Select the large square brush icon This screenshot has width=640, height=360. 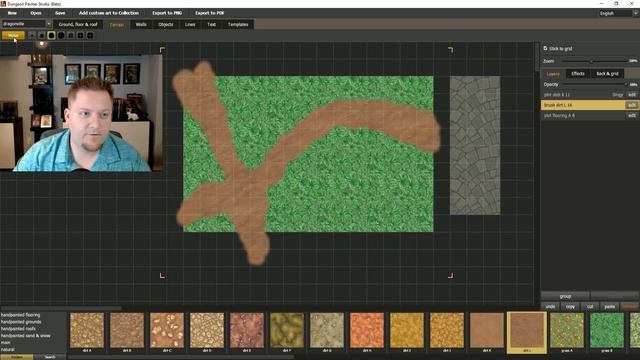coord(90,36)
